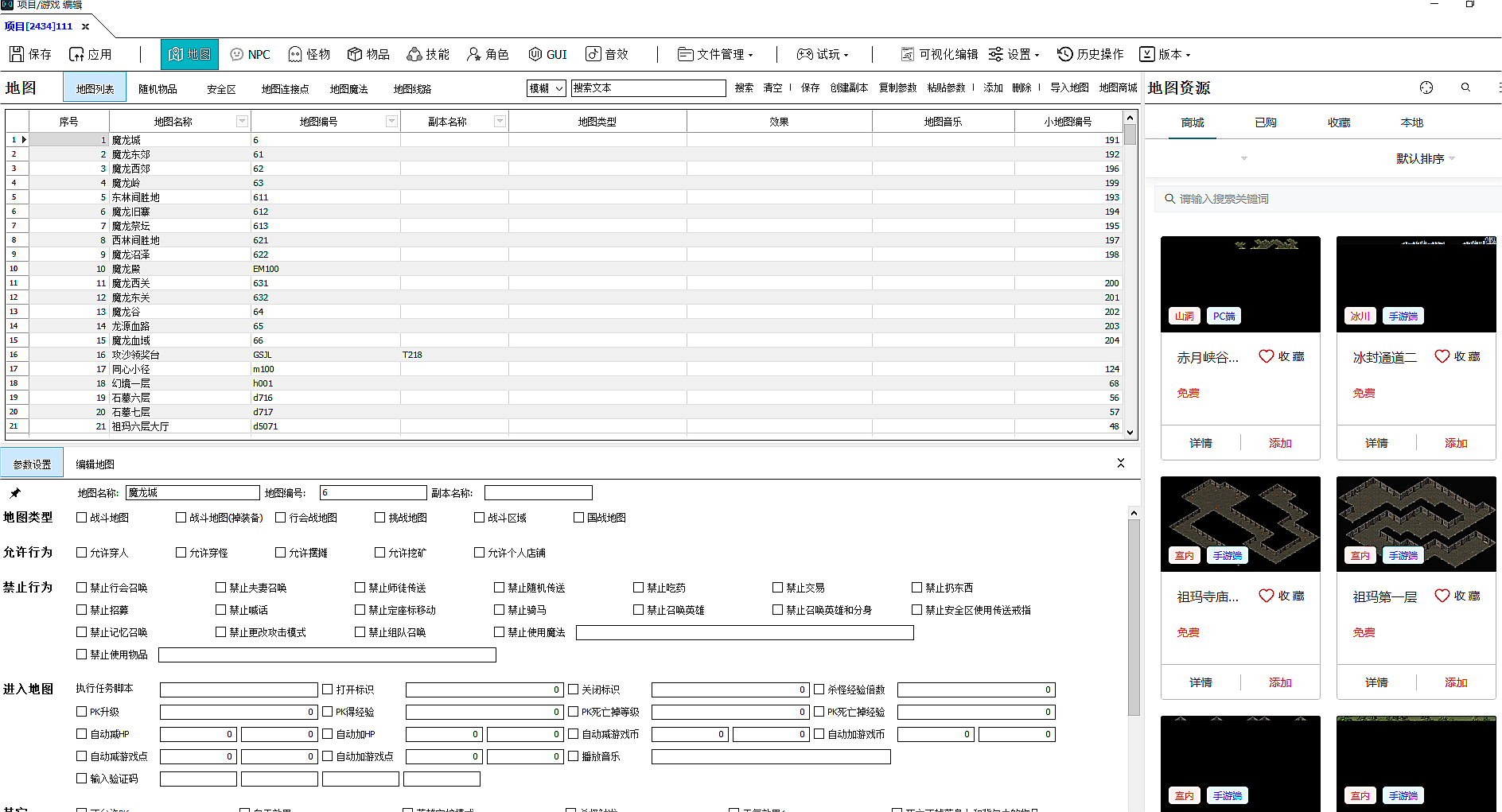1502x812 pixels.
Task: Select the 技能 skills icon
Action: 414,54
